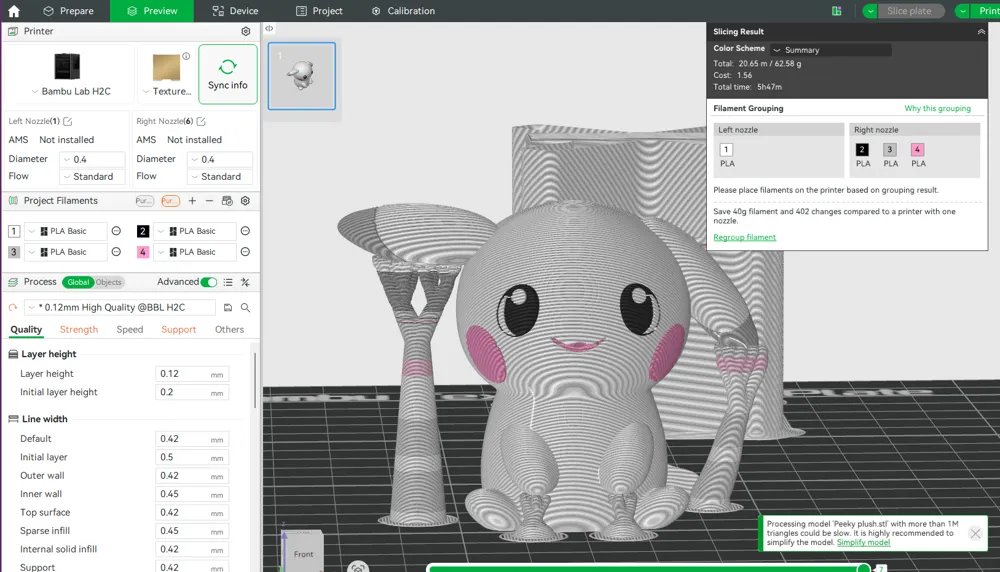Add a new project filament
Image resolution: width=1000 pixels, height=572 pixels.
[192, 201]
